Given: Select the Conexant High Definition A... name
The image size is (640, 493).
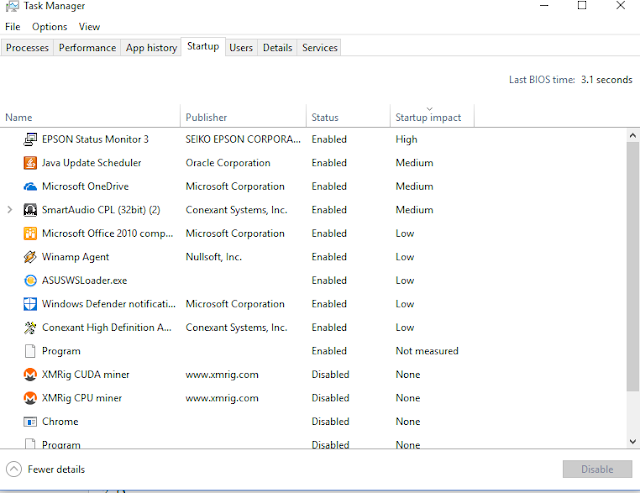Looking at the screenshot, I should coord(107,328).
